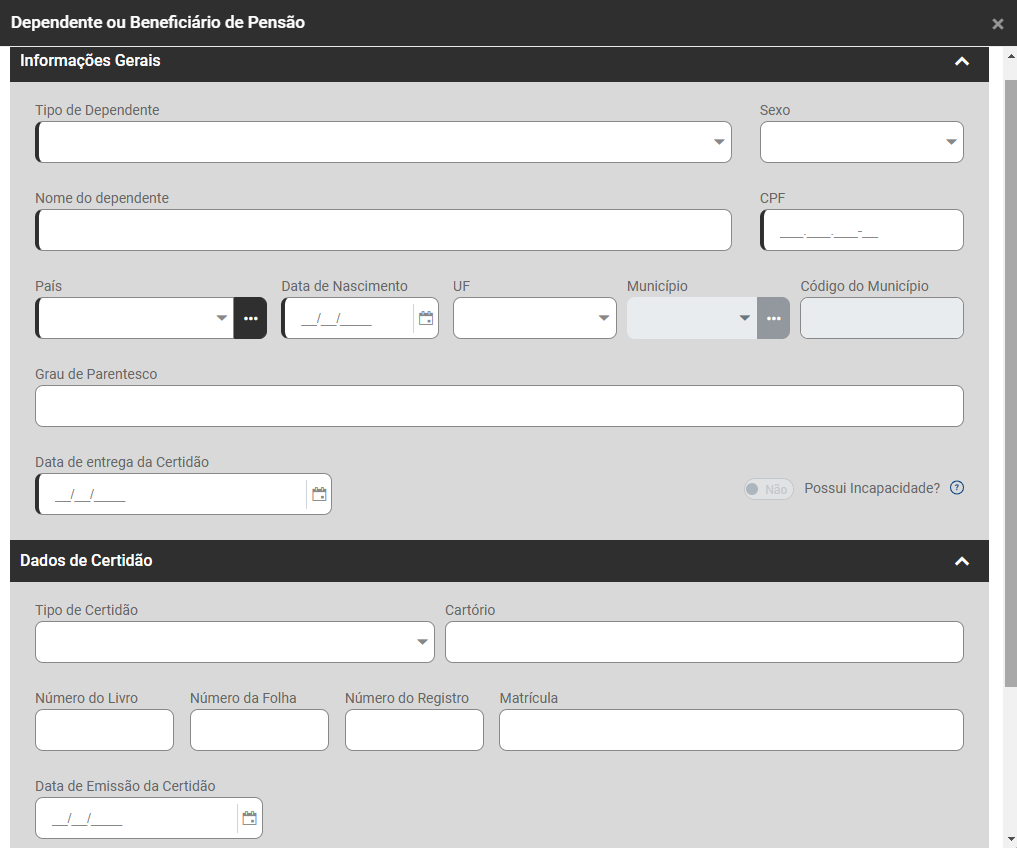Open the UF dropdown
1017x848 pixels.
click(534, 318)
